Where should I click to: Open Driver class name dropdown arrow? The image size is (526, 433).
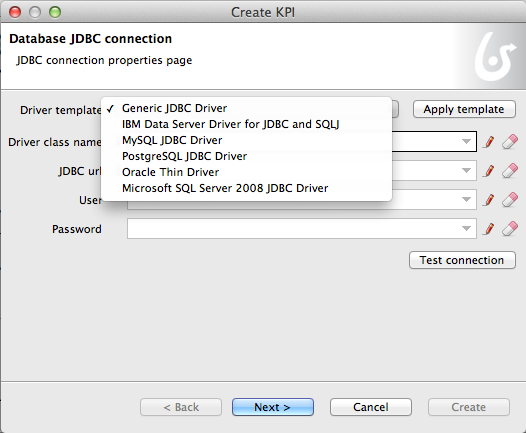pos(466,142)
